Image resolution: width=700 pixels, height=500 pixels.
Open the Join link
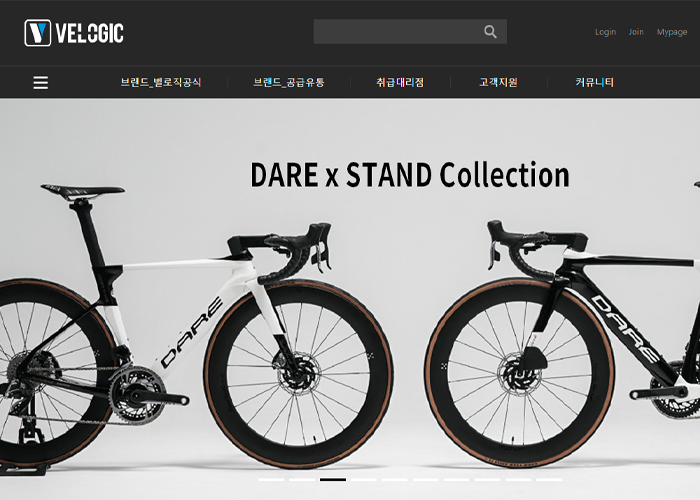(x=636, y=32)
